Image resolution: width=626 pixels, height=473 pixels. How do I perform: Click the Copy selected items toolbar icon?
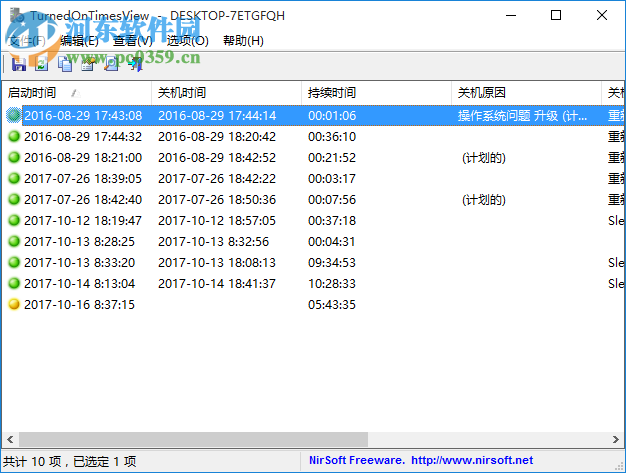click(x=65, y=64)
